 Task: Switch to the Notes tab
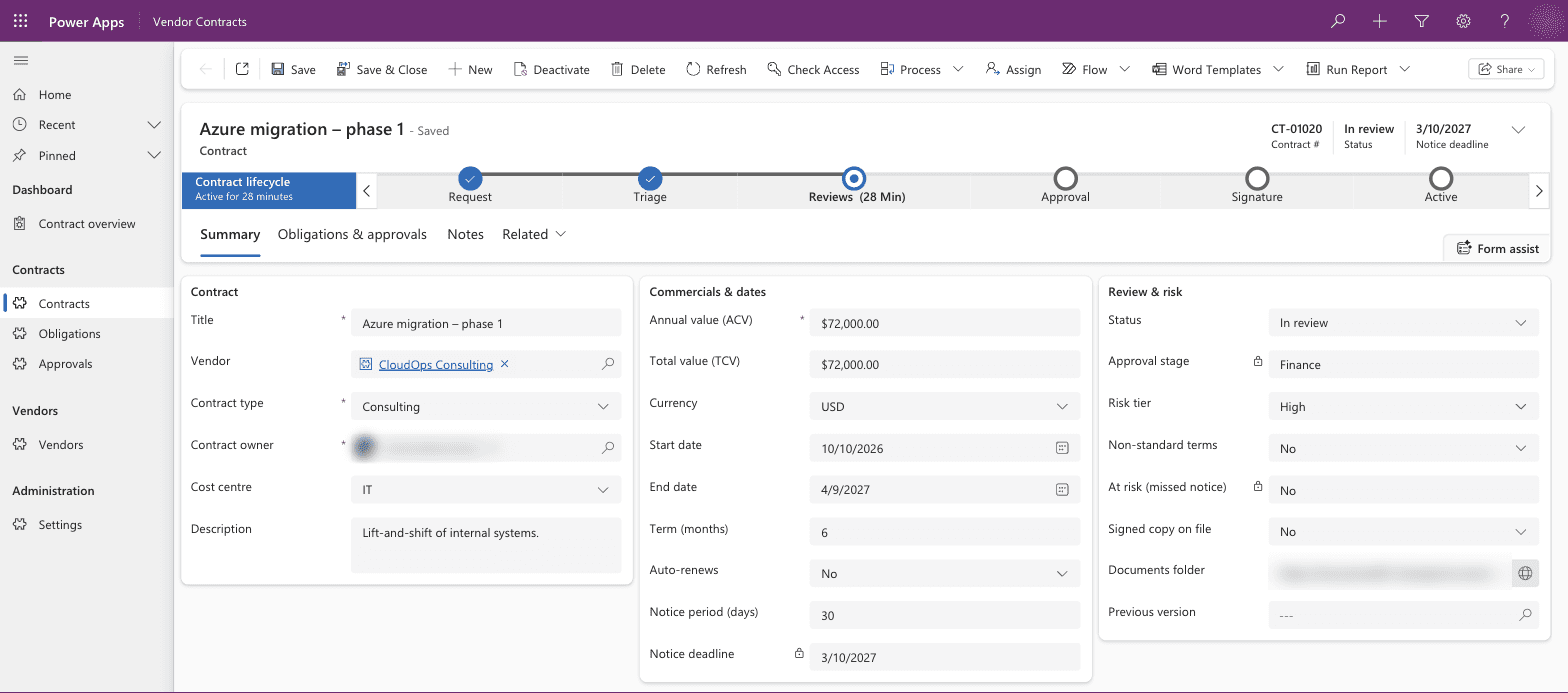465,235
